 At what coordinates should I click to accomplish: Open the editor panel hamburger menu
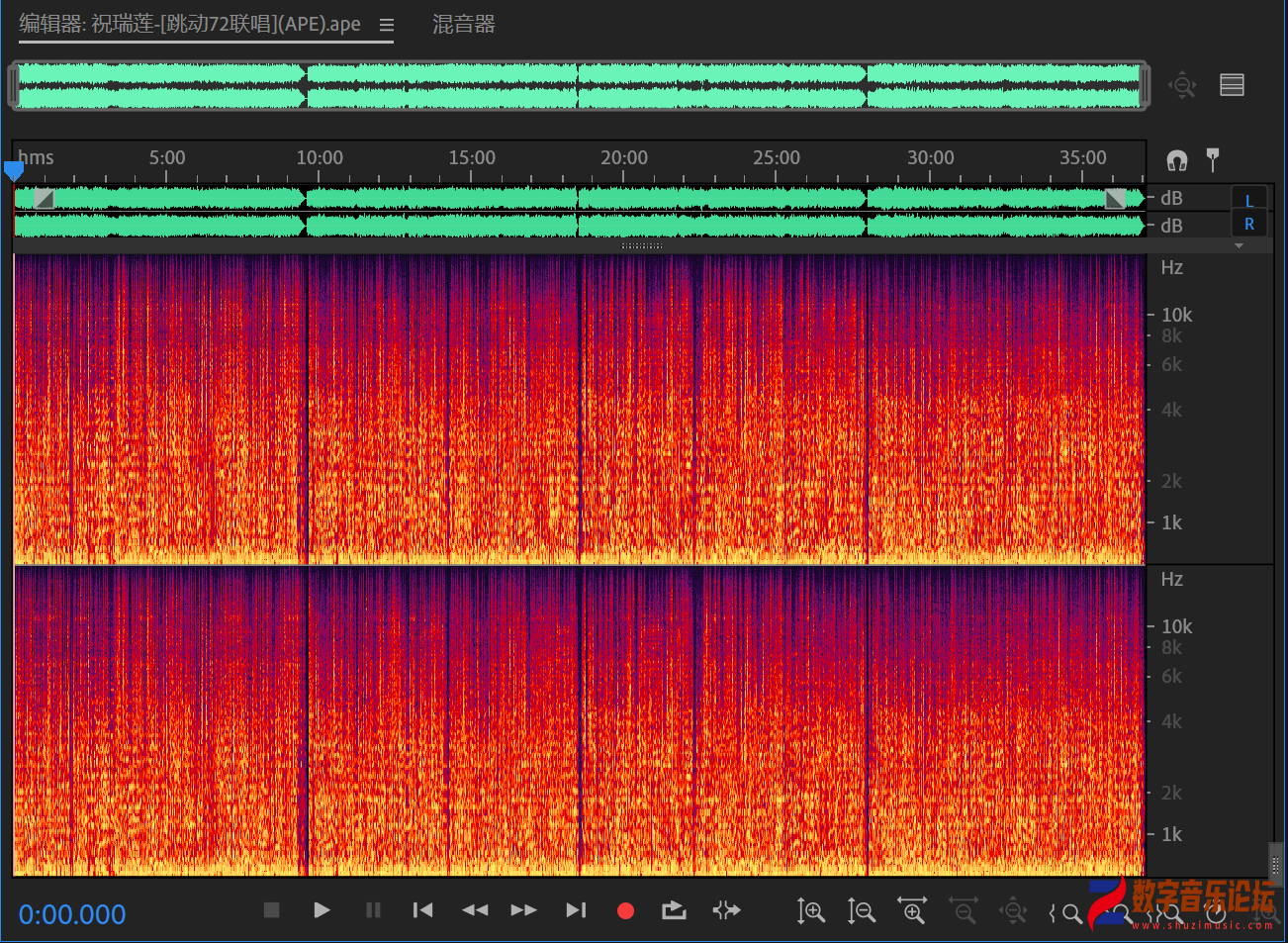pyautogui.click(x=387, y=25)
